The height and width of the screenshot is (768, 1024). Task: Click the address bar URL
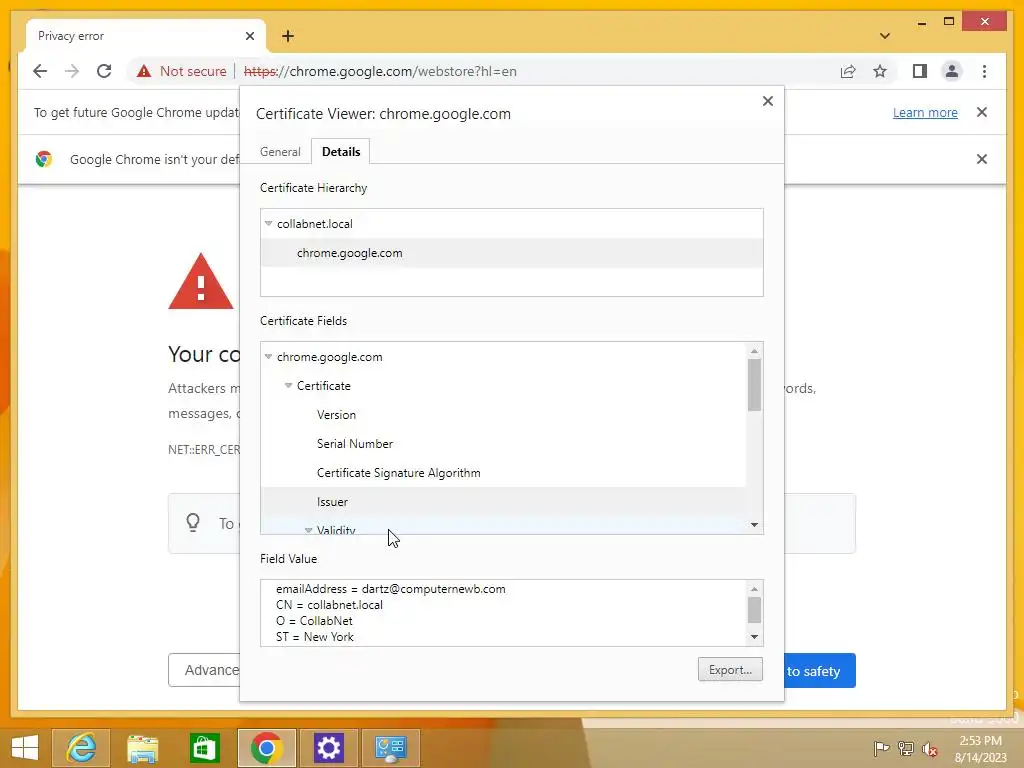coord(379,71)
